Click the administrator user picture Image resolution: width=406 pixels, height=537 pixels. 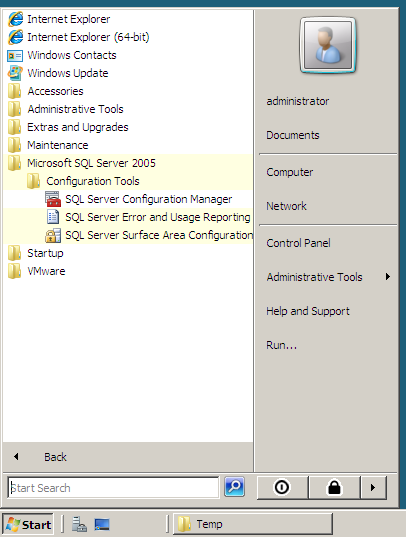pyautogui.click(x=328, y=45)
